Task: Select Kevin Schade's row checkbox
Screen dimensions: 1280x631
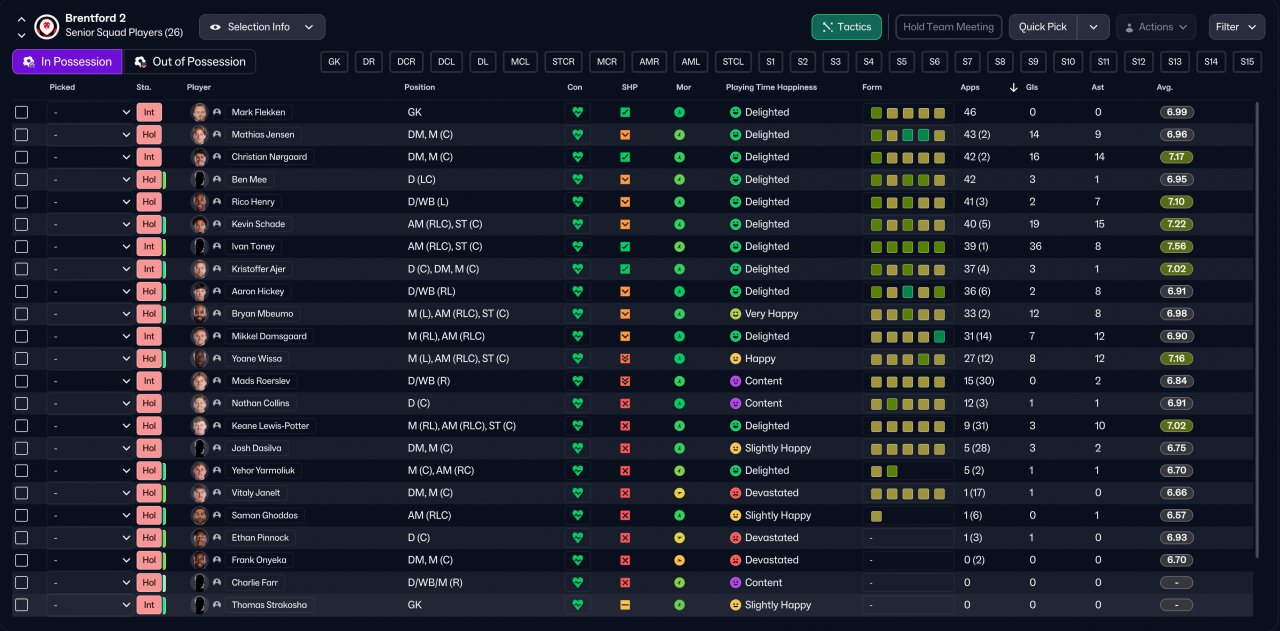Action: 22,225
